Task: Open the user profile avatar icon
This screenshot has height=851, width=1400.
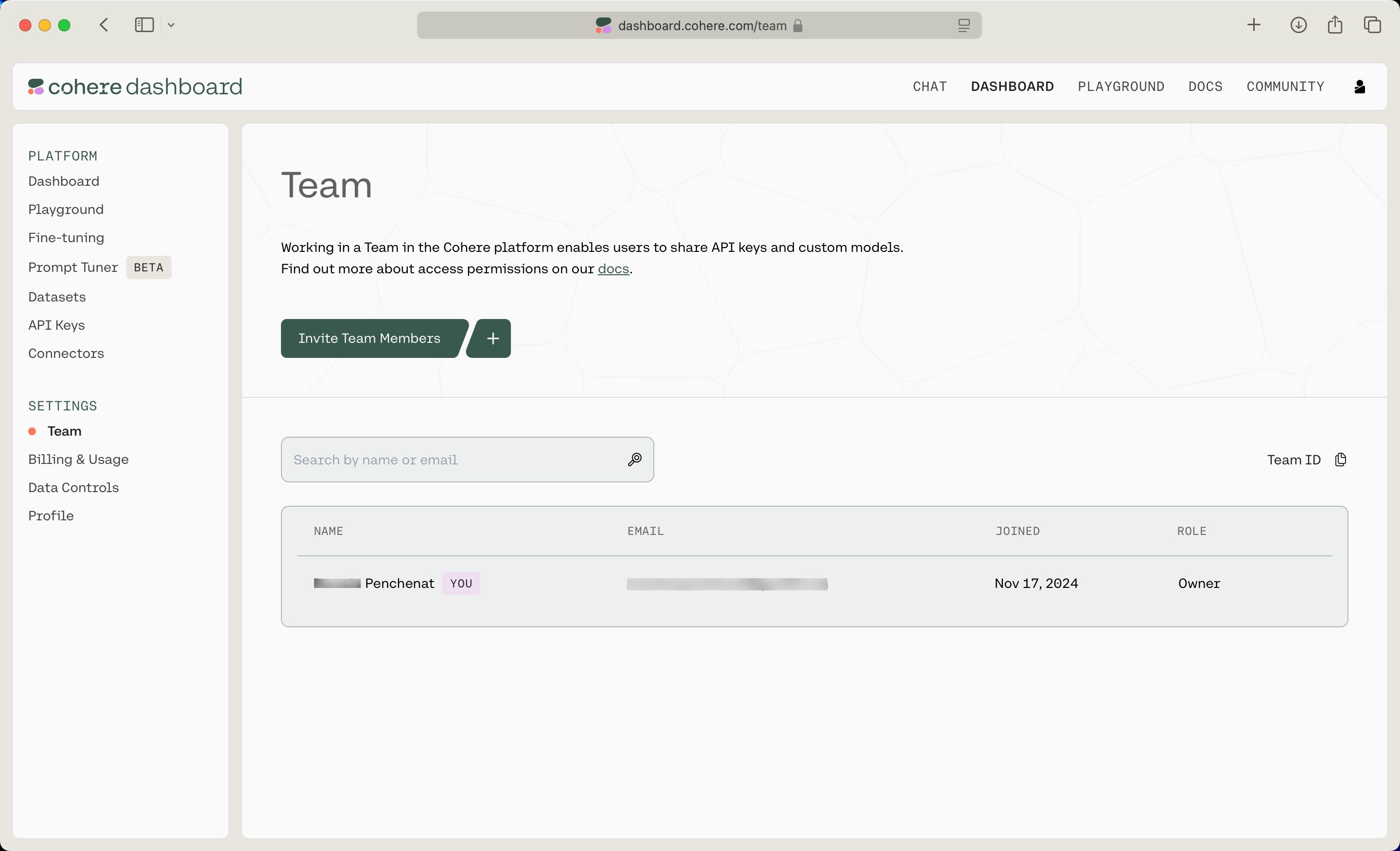Action: click(x=1360, y=87)
